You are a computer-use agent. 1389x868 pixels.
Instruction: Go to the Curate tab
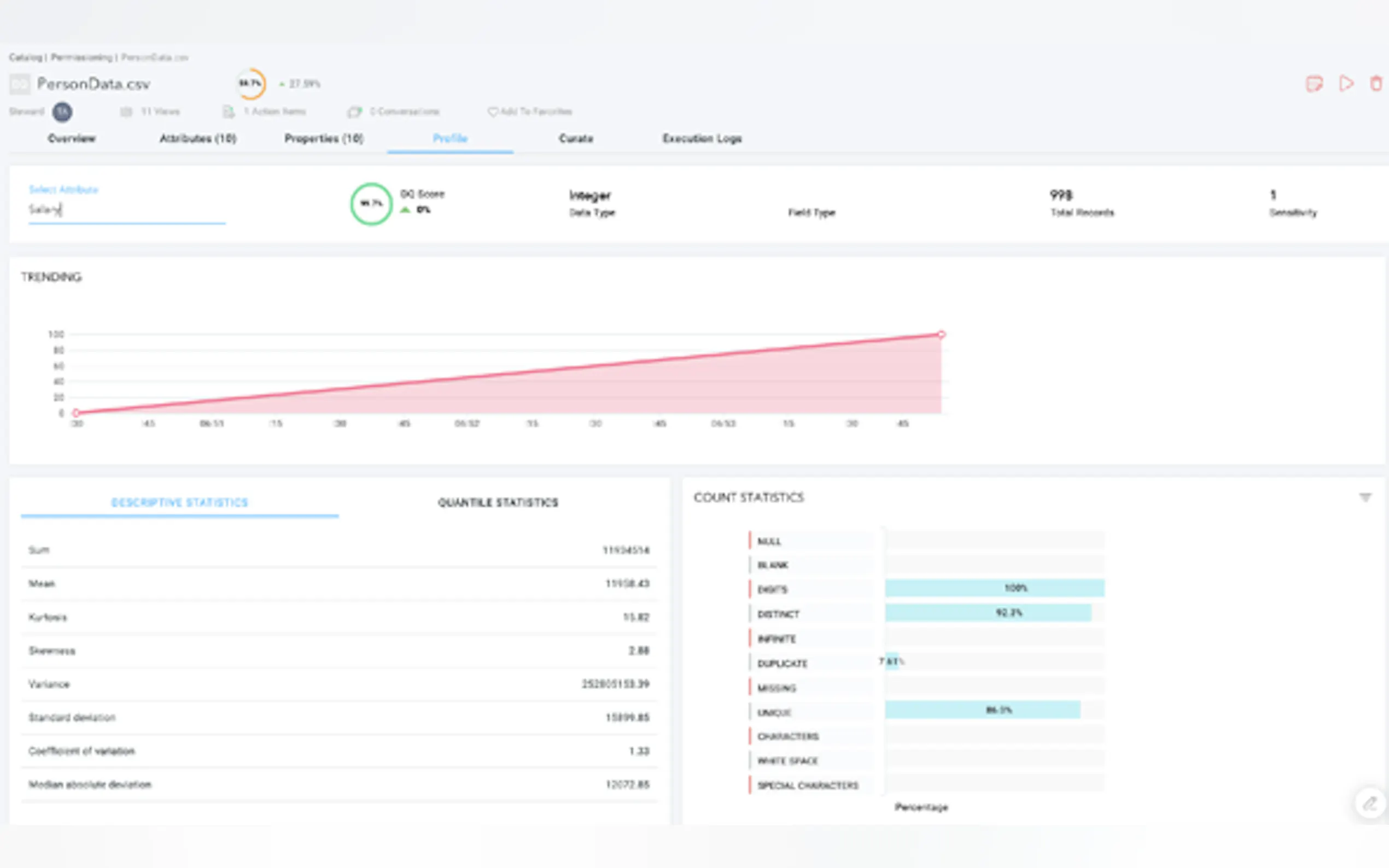tap(575, 139)
